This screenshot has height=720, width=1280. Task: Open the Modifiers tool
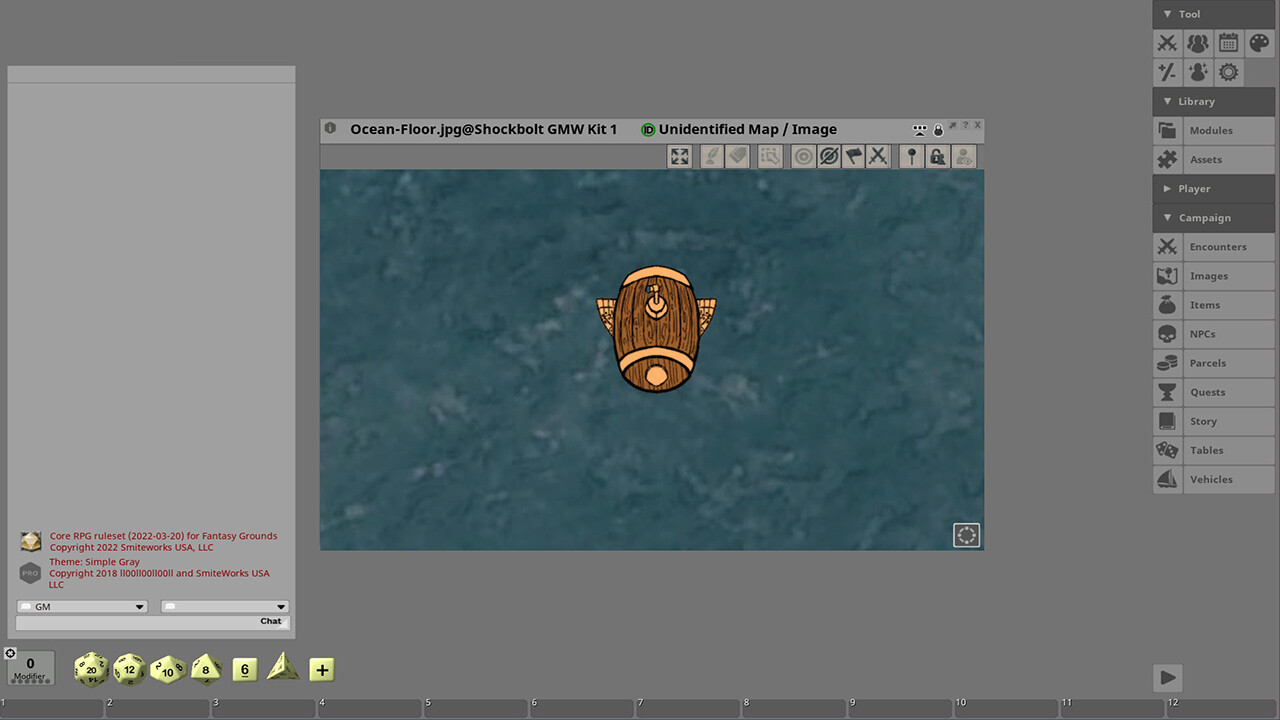pos(1167,72)
